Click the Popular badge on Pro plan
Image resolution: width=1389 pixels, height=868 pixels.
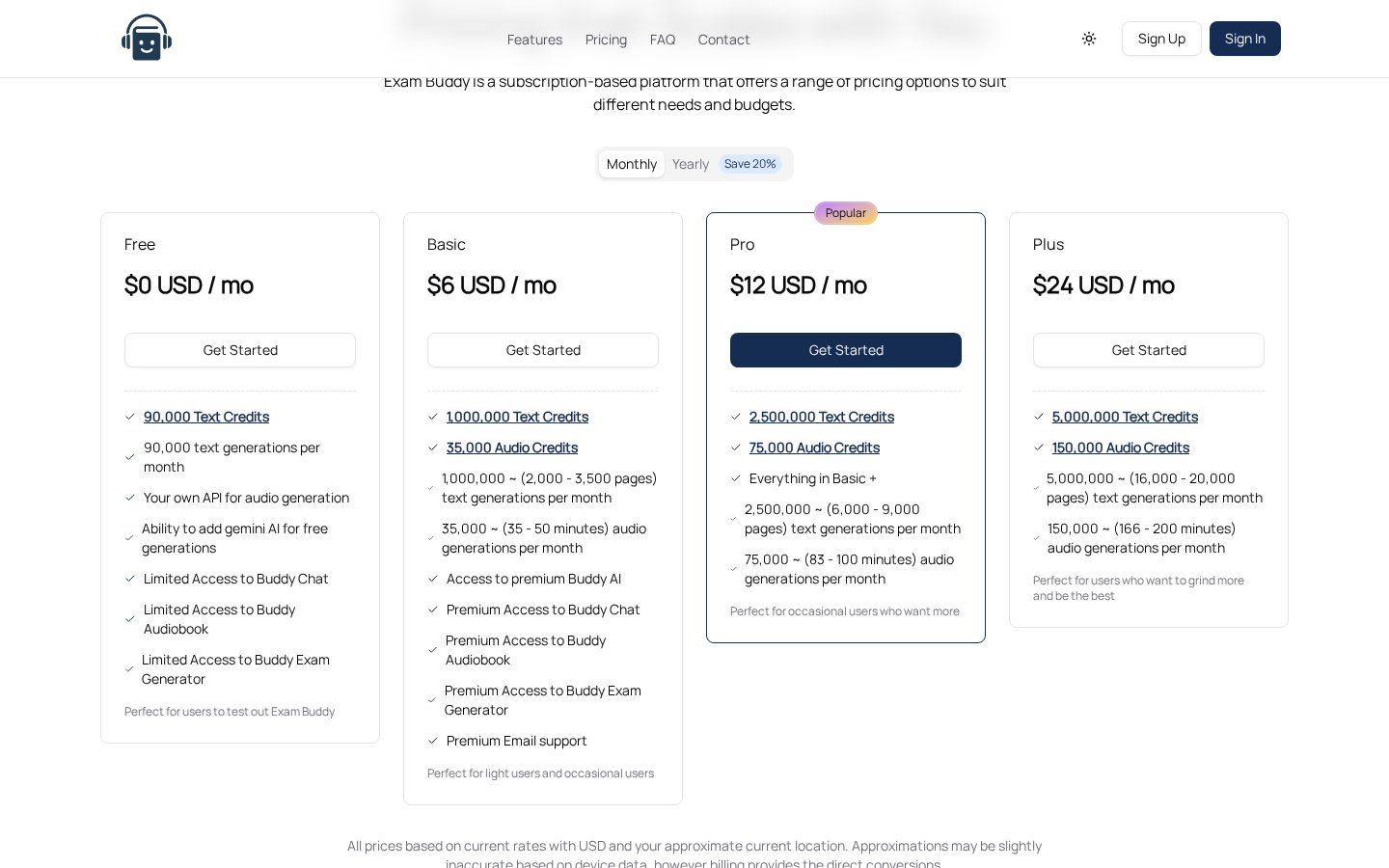846,213
